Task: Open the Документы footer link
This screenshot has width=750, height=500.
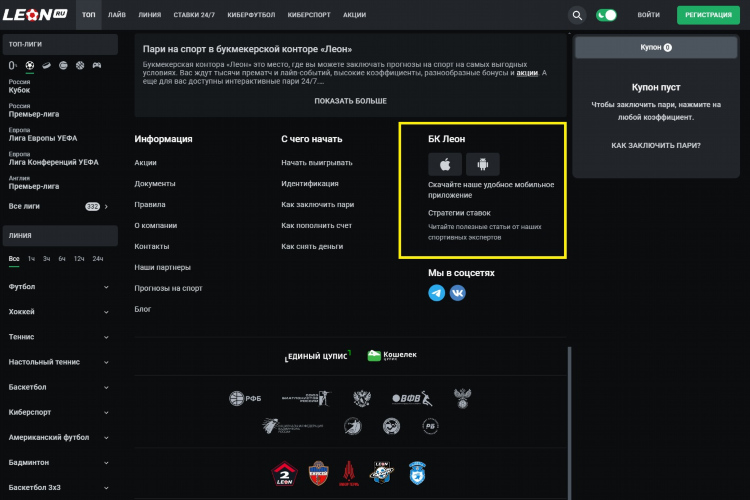Action: point(154,184)
